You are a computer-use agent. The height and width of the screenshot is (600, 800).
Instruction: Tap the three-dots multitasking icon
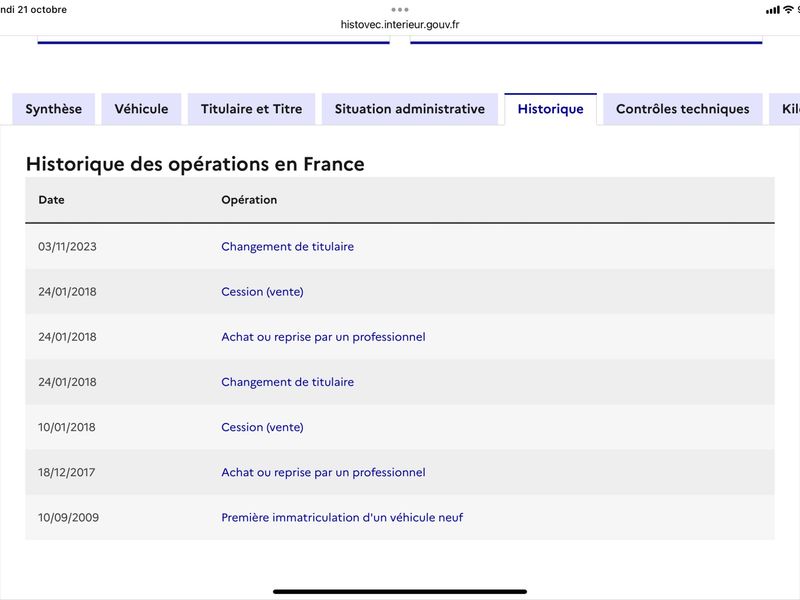[399, 10]
